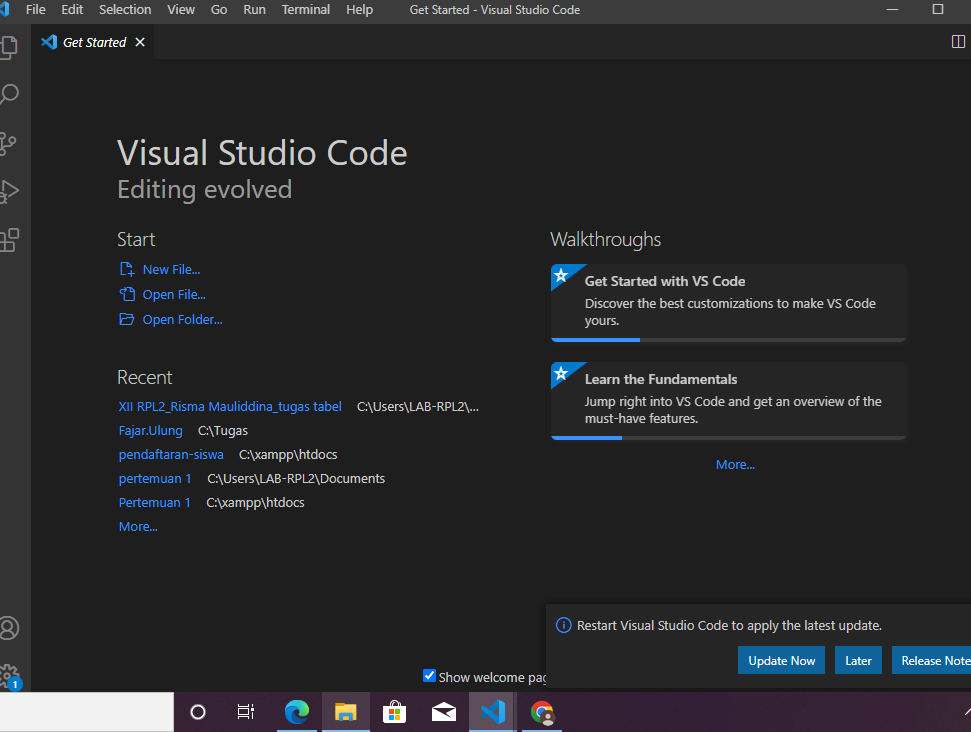Open recent Pertemuan 1 in xampp htdocs
Screen dimensions: 971x732
154,502
